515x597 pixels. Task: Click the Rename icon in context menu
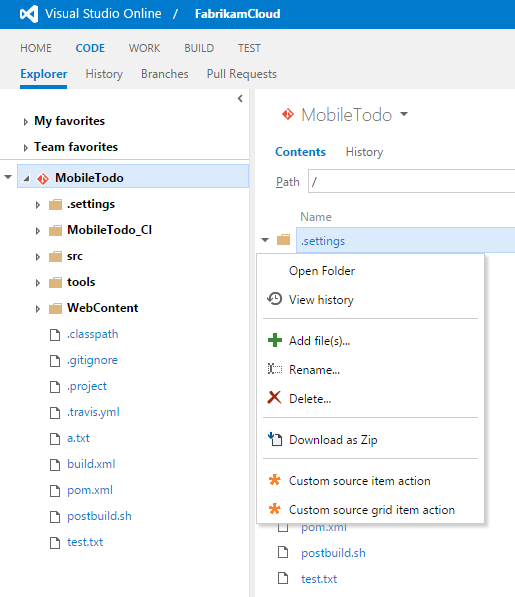point(275,369)
